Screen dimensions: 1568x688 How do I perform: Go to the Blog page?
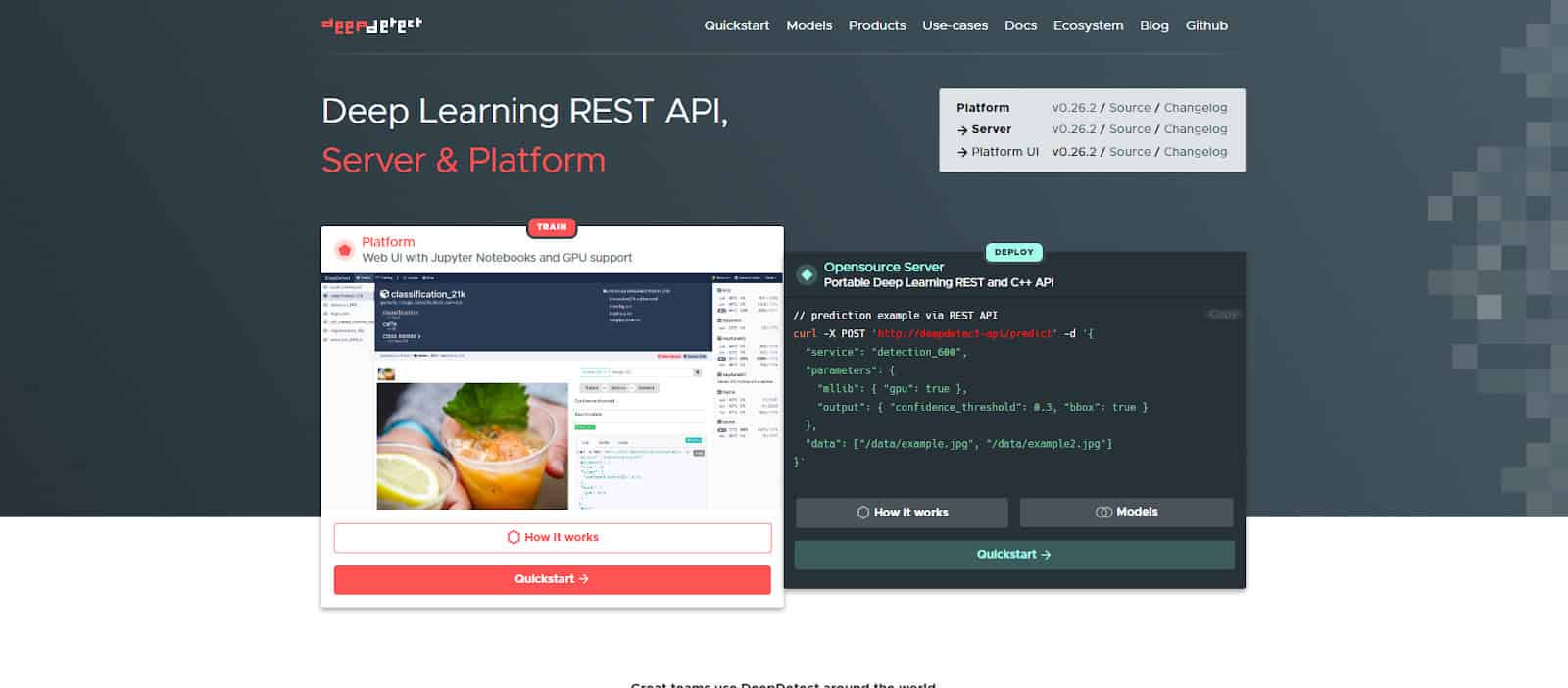click(1153, 25)
